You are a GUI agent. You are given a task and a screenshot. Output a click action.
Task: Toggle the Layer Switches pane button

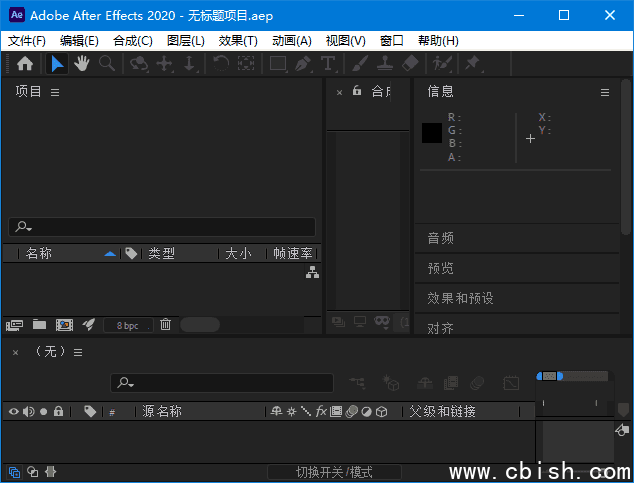coord(14,472)
